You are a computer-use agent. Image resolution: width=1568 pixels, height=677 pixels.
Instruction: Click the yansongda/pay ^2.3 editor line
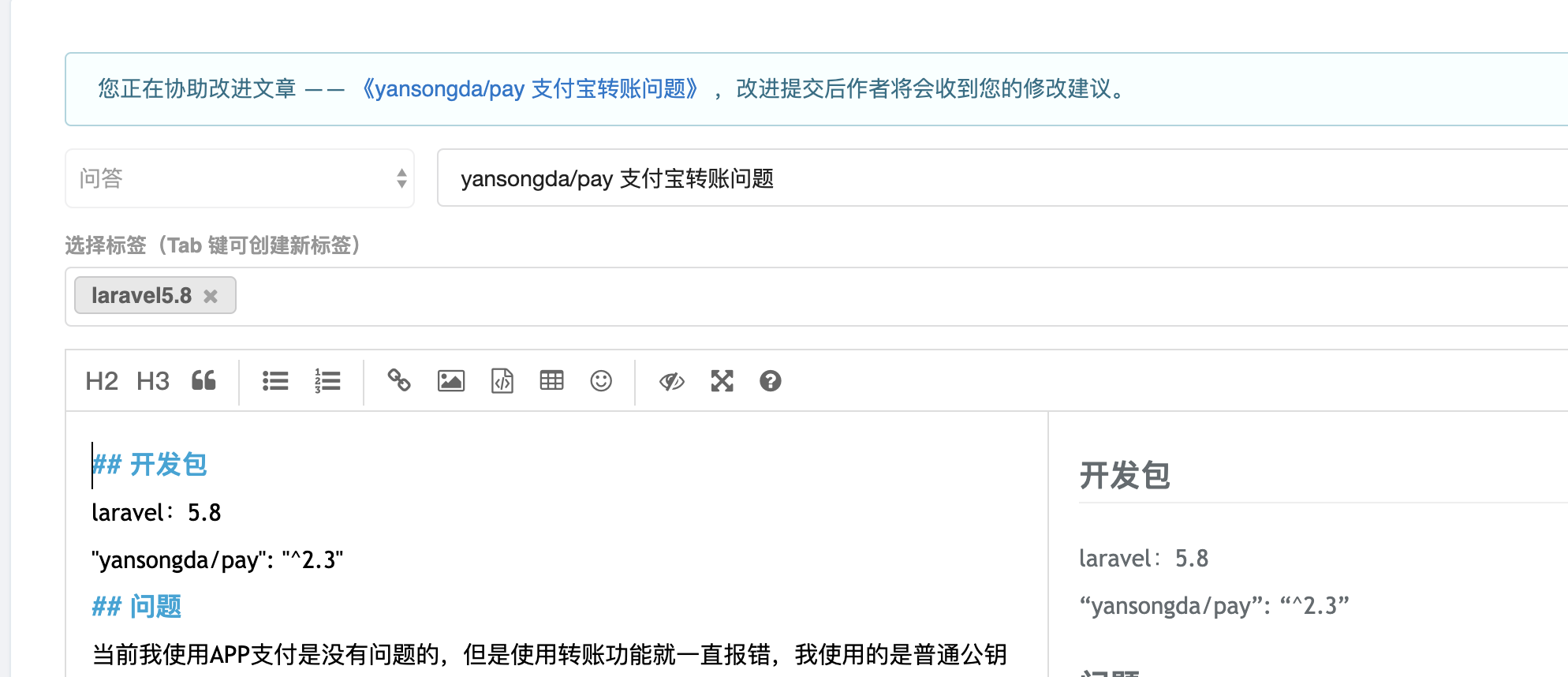point(218,560)
